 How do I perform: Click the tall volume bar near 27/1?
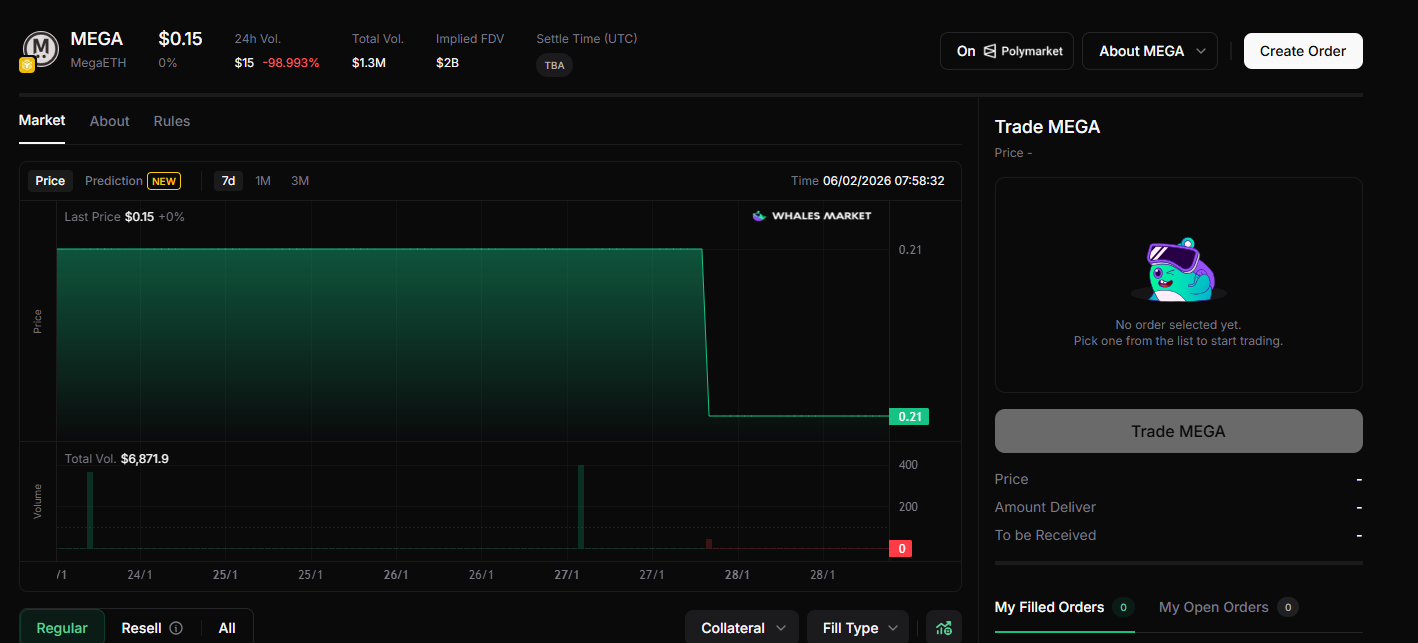pyautogui.click(x=581, y=506)
